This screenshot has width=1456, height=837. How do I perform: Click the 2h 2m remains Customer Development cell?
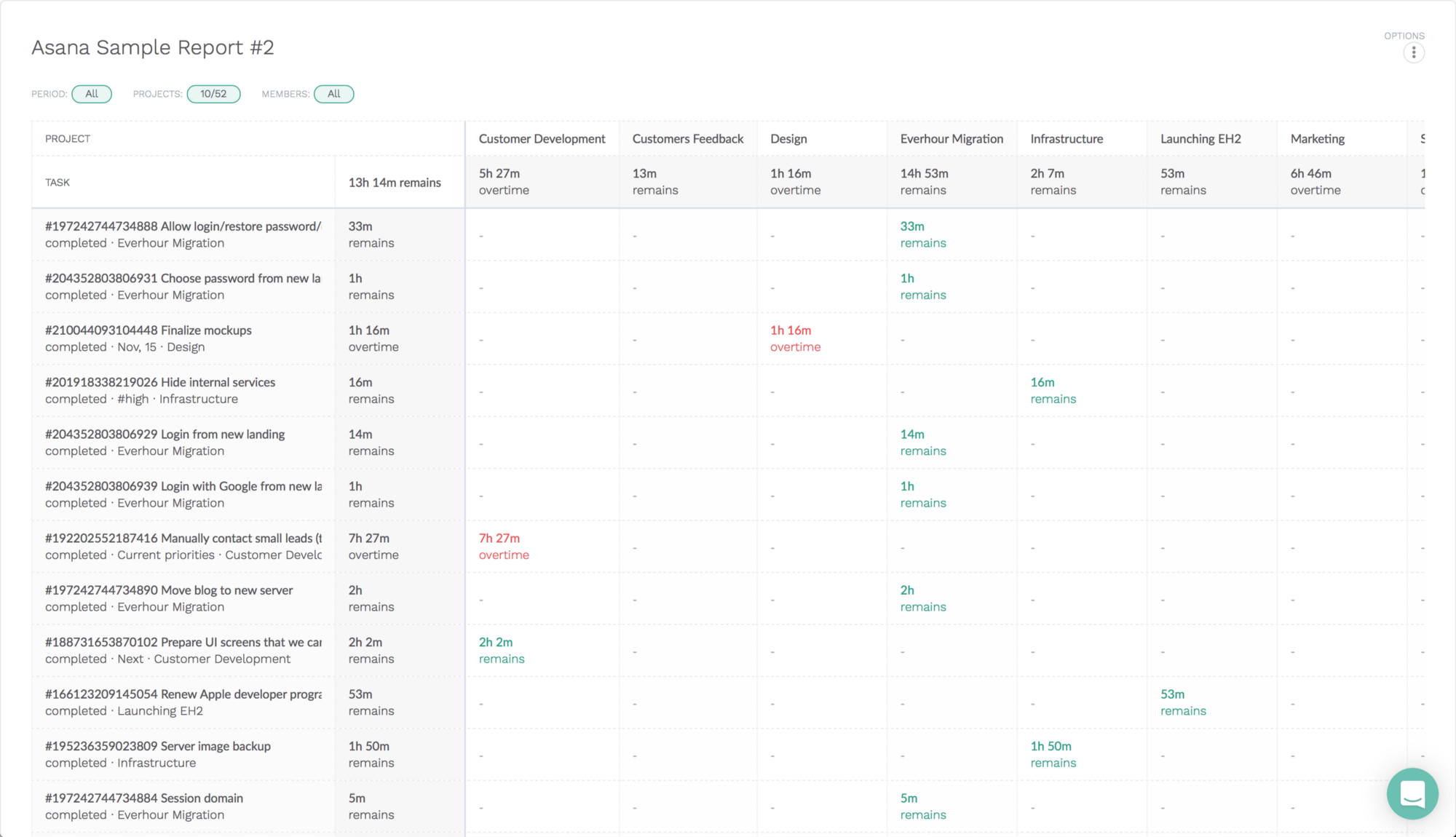501,650
